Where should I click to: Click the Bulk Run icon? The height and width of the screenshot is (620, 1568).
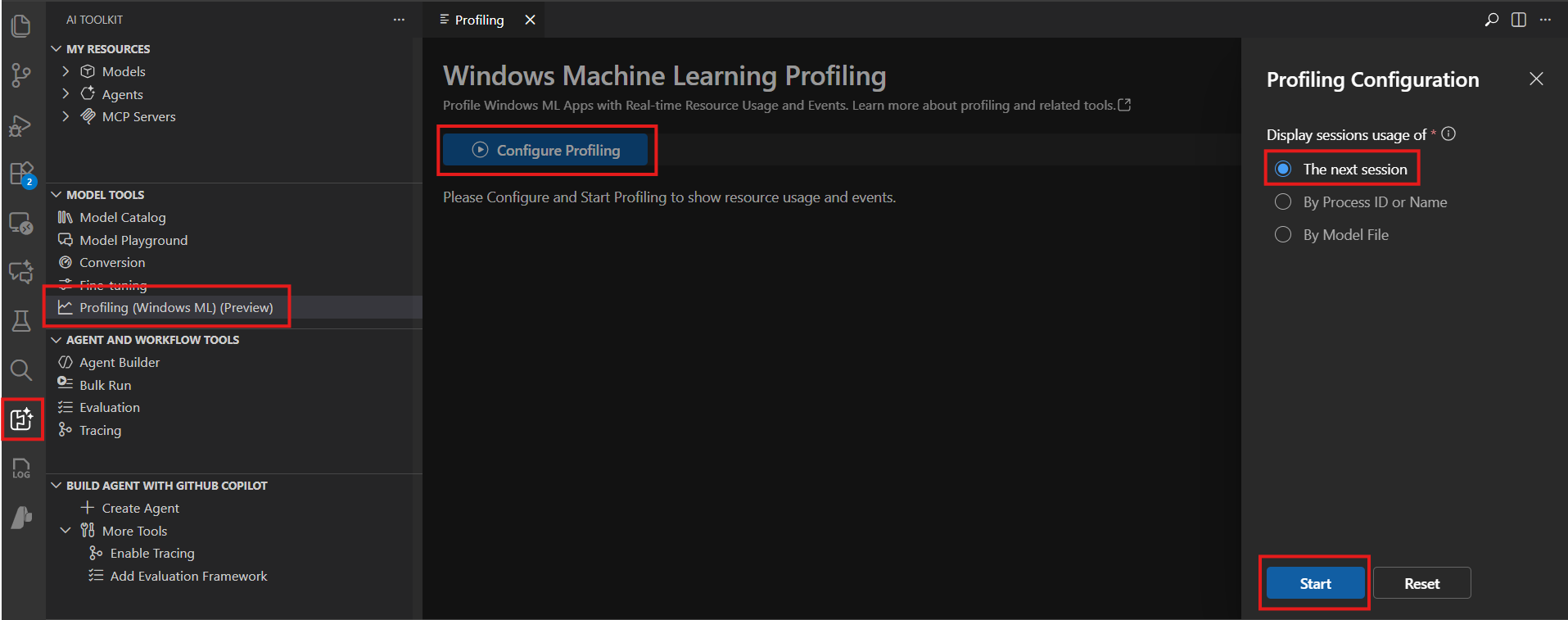(66, 384)
